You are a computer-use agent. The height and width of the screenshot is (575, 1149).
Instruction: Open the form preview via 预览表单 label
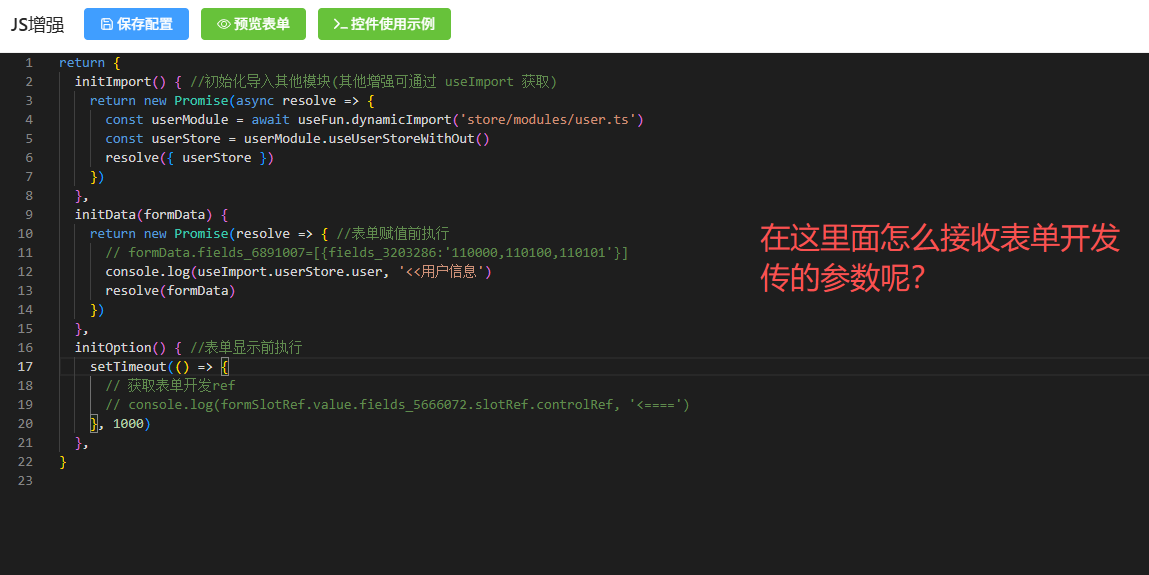click(x=262, y=24)
